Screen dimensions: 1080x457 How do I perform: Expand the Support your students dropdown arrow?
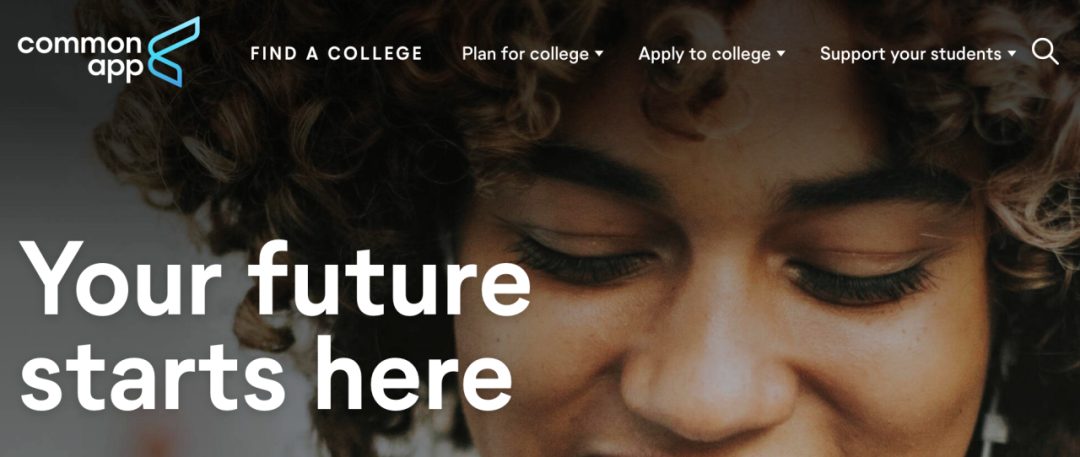coord(1011,53)
